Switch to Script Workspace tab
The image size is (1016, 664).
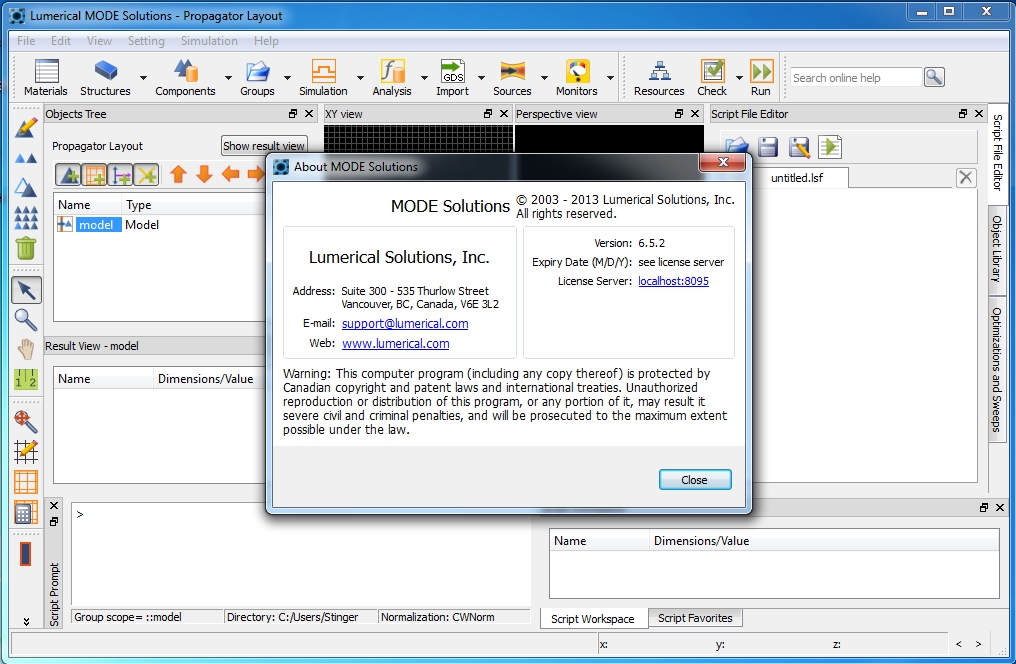[x=593, y=619]
